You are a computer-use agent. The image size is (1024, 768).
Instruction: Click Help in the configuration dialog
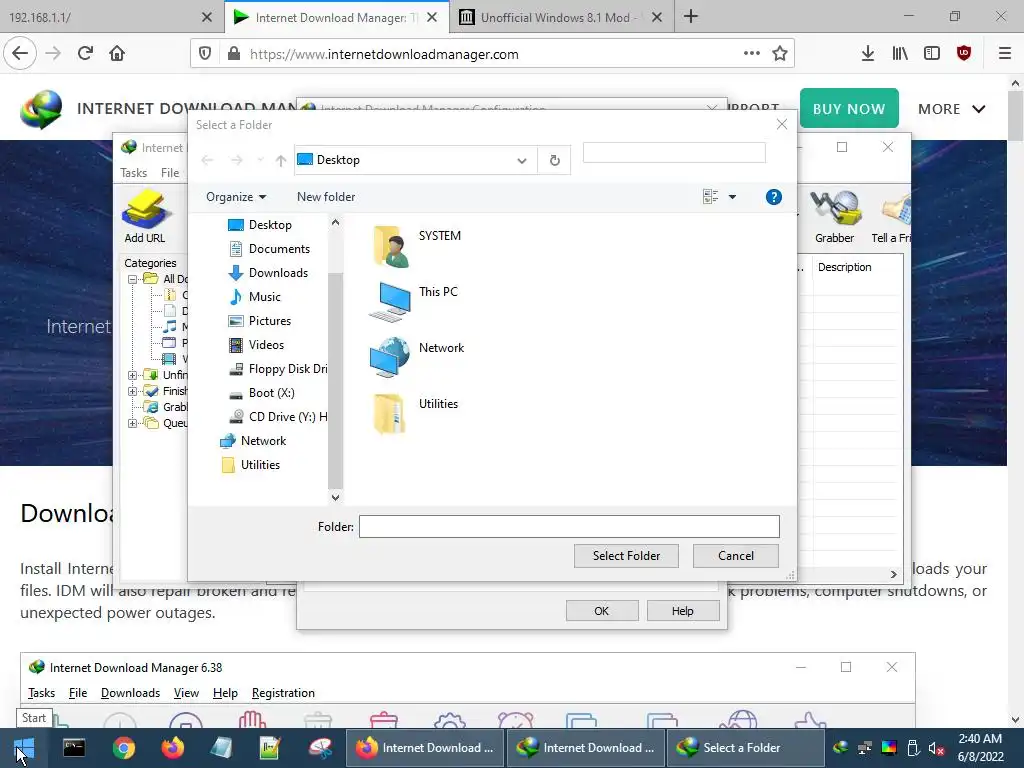coord(682,611)
